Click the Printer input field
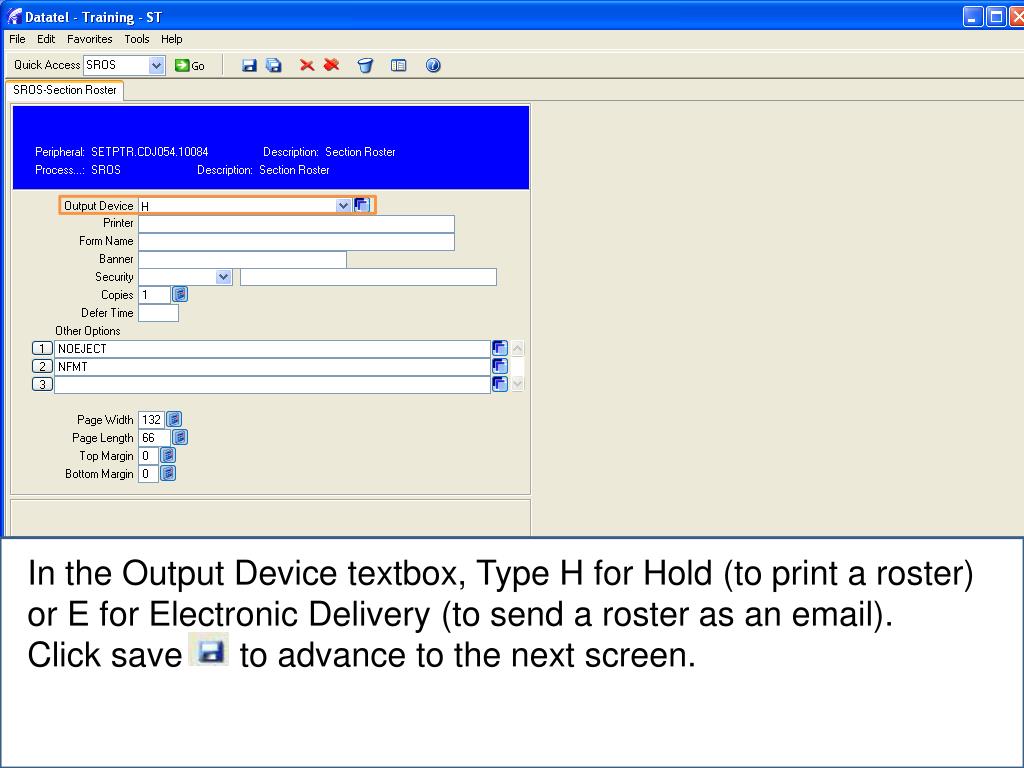The width and height of the screenshot is (1024, 768). point(296,223)
